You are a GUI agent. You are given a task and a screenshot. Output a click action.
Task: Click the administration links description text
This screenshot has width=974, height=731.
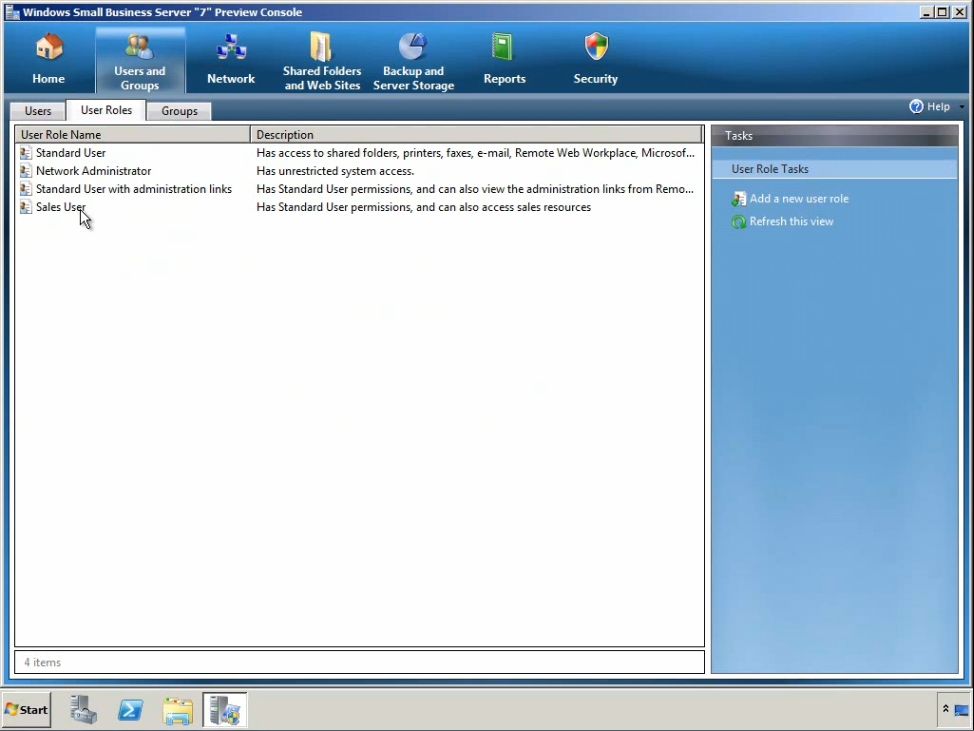click(x=475, y=189)
